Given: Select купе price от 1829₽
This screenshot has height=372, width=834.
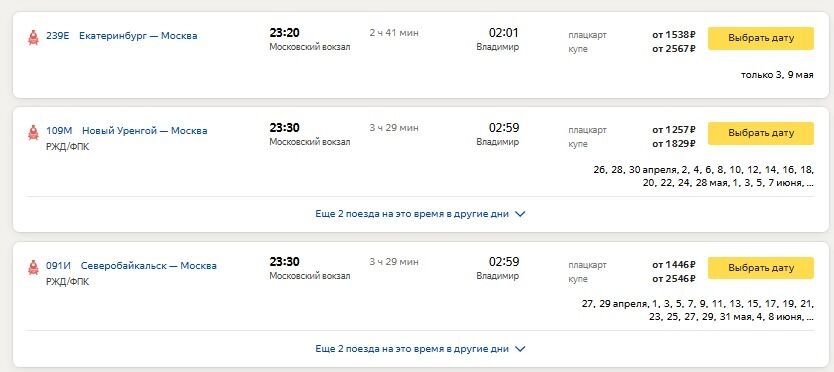Looking at the screenshot, I should (674, 144).
